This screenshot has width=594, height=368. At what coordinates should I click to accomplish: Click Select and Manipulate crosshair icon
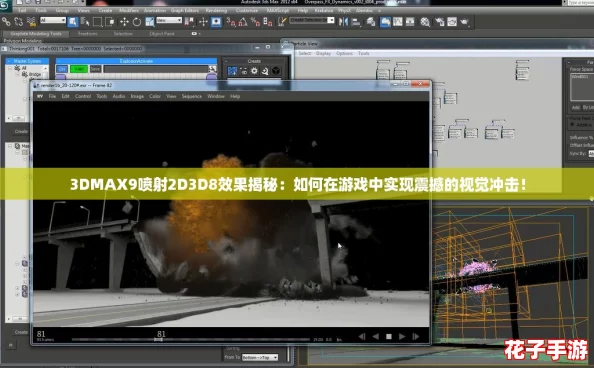click(203, 22)
